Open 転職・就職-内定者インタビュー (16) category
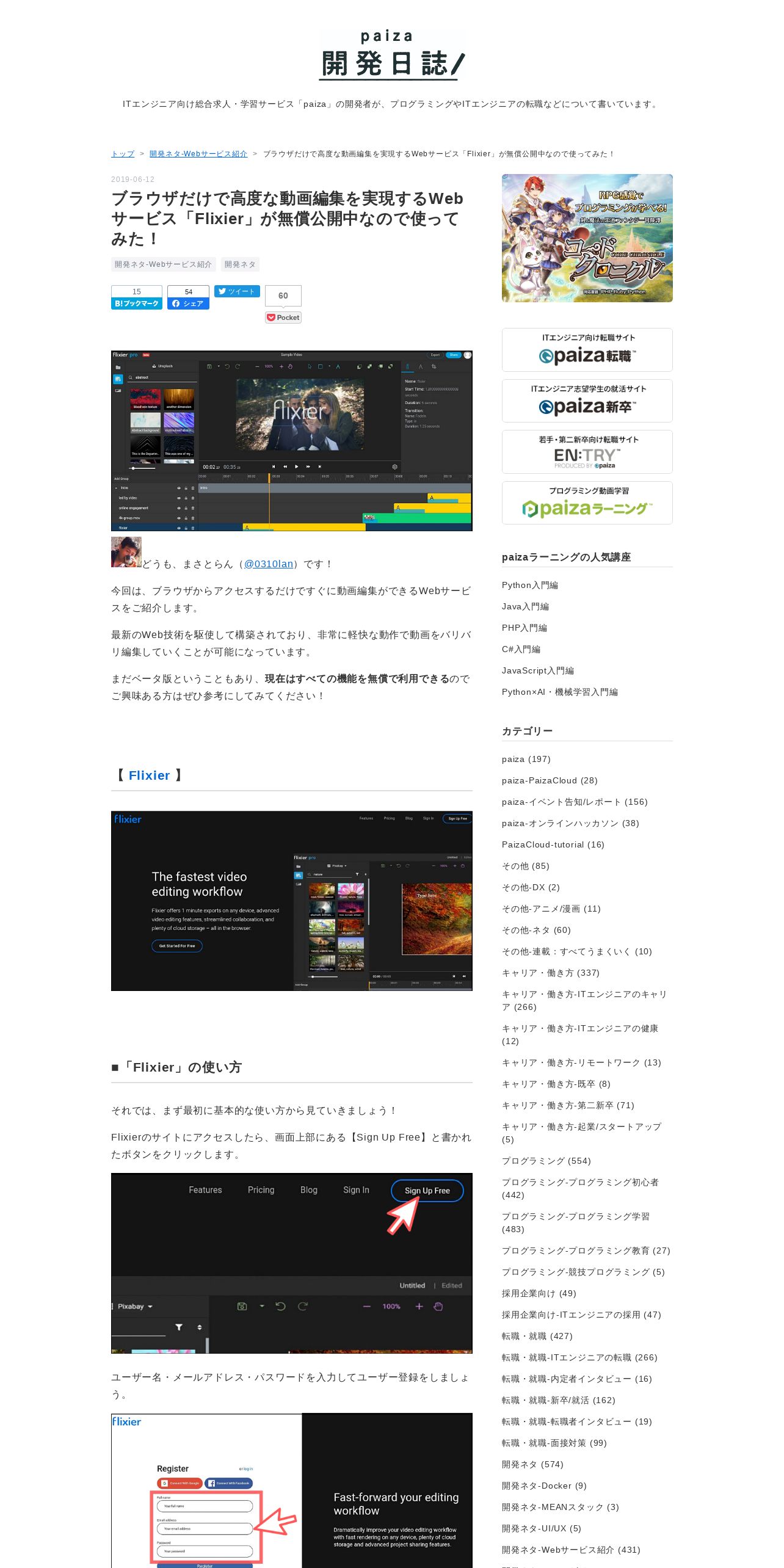 (577, 1379)
